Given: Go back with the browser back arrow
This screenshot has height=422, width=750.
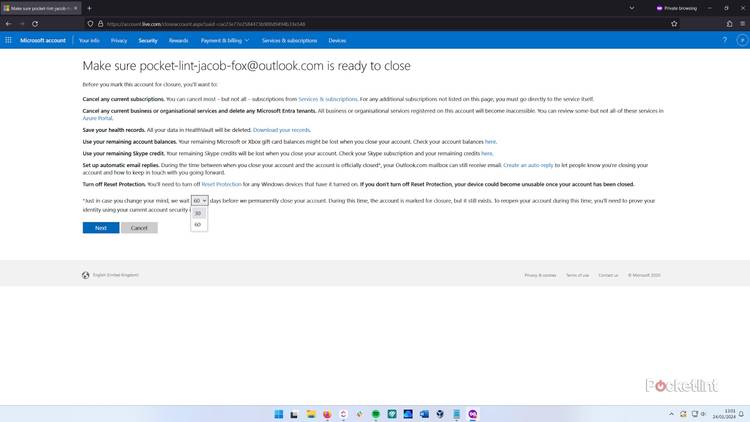Looking at the screenshot, I should point(9,23).
